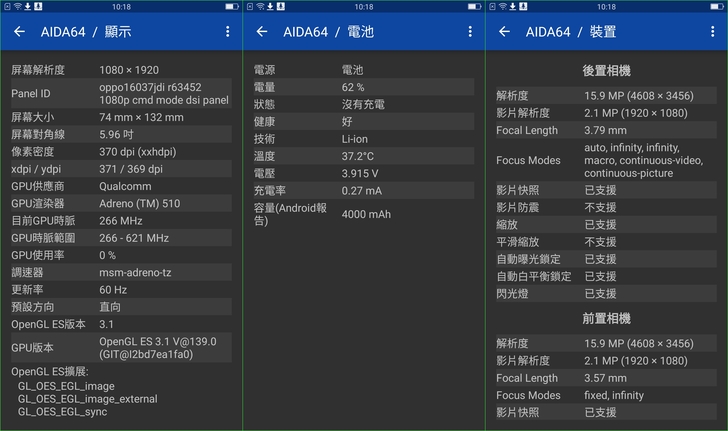Select the 預設方向 row
This screenshot has height=431, width=728.
[x=121, y=307]
